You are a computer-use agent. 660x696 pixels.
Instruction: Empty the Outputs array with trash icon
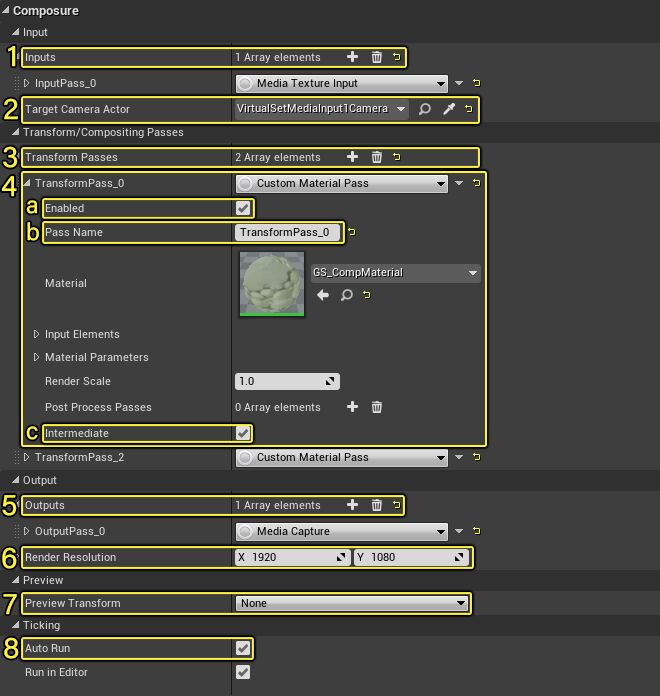376,505
